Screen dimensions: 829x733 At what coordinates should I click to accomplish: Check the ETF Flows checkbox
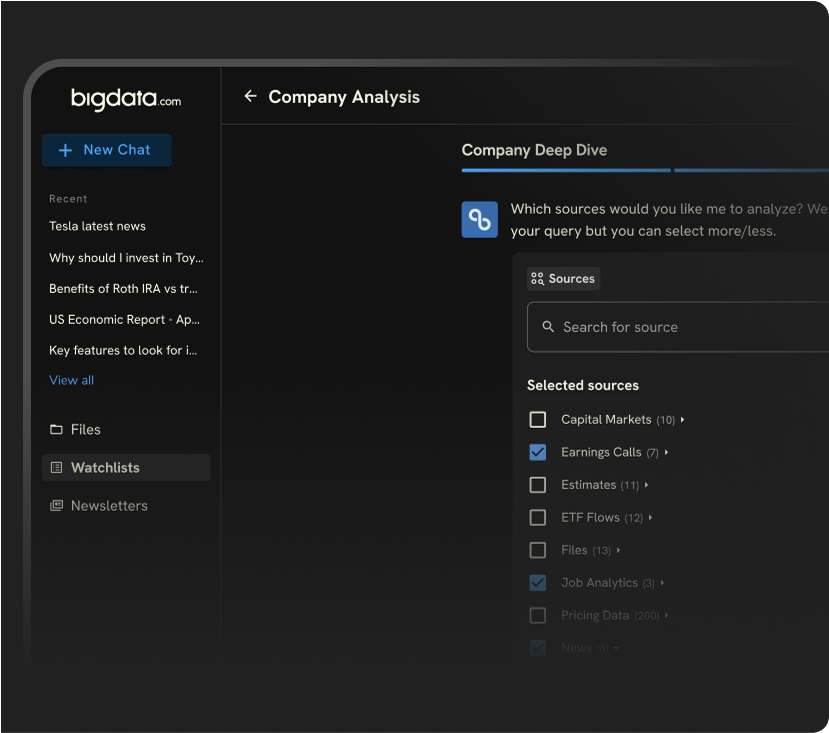(x=538, y=517)
